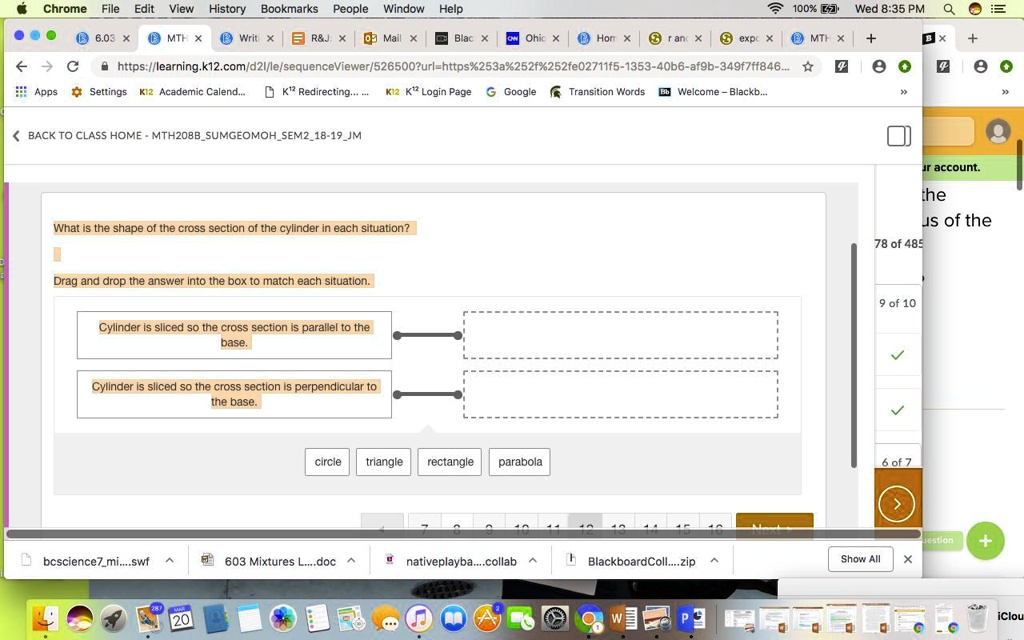The width and height of the screenshot is (1024, 640).
Task: Open Google Chrome in the Dock
Action: pos(589,618)
